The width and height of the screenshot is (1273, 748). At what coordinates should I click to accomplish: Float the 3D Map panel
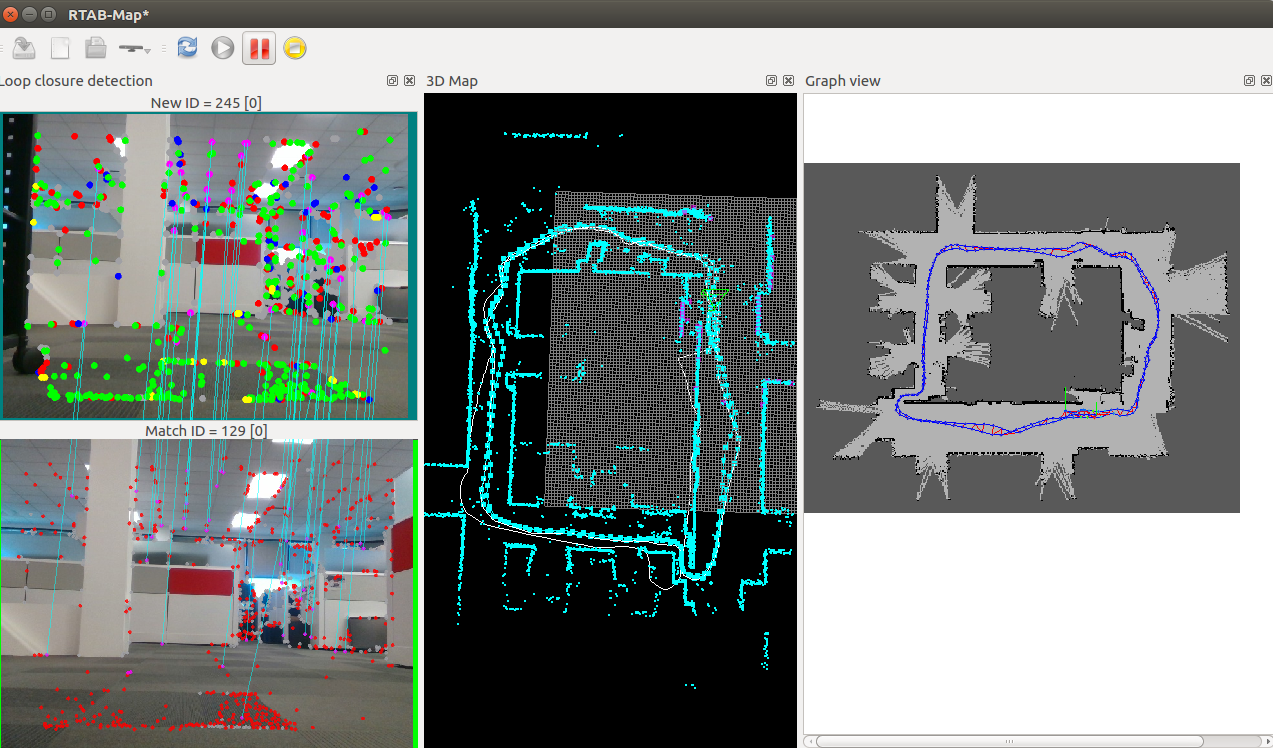tap(771, 81)
